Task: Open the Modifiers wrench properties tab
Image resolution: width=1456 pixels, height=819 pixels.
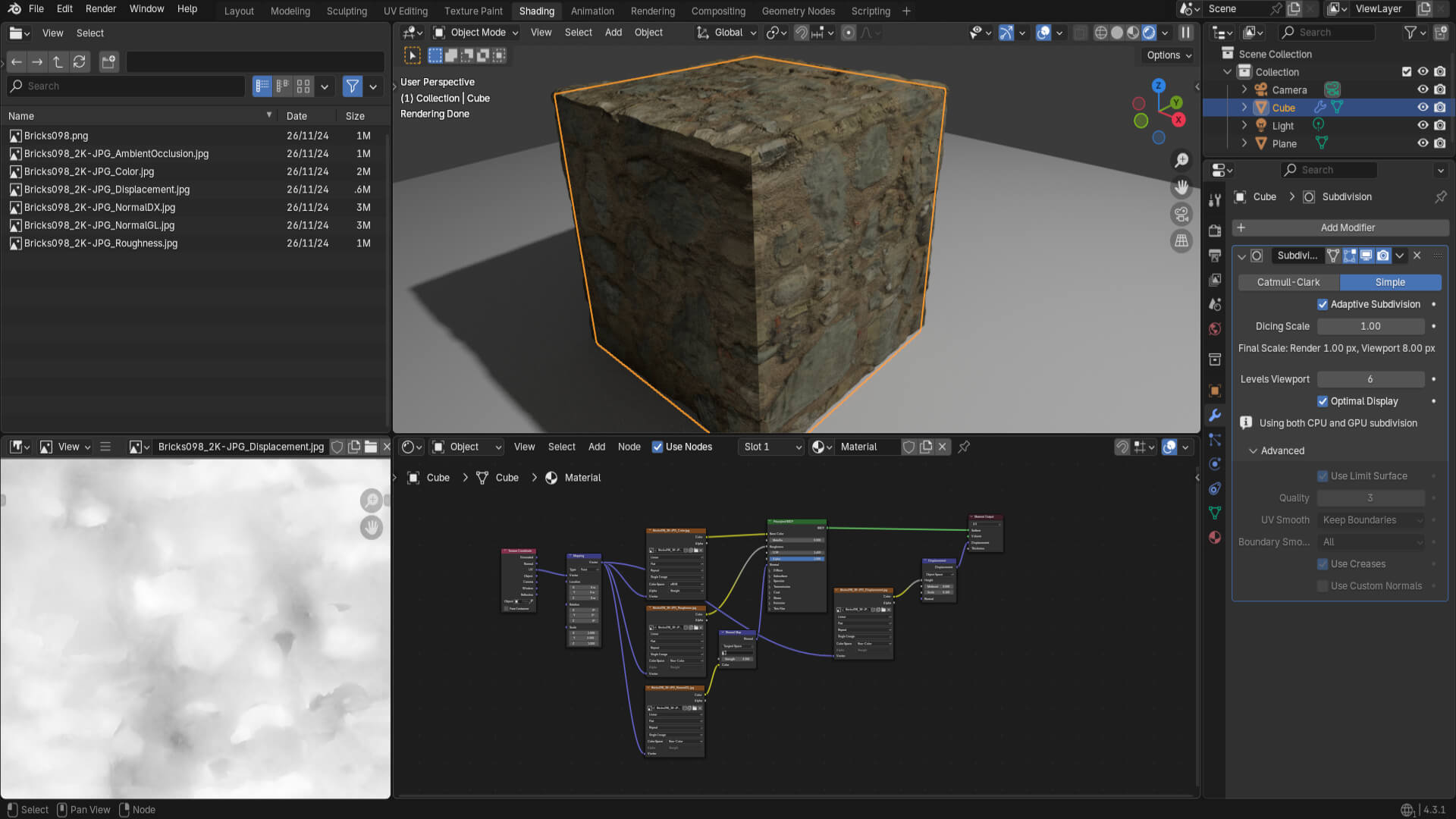Action: tap(1215, 415)
